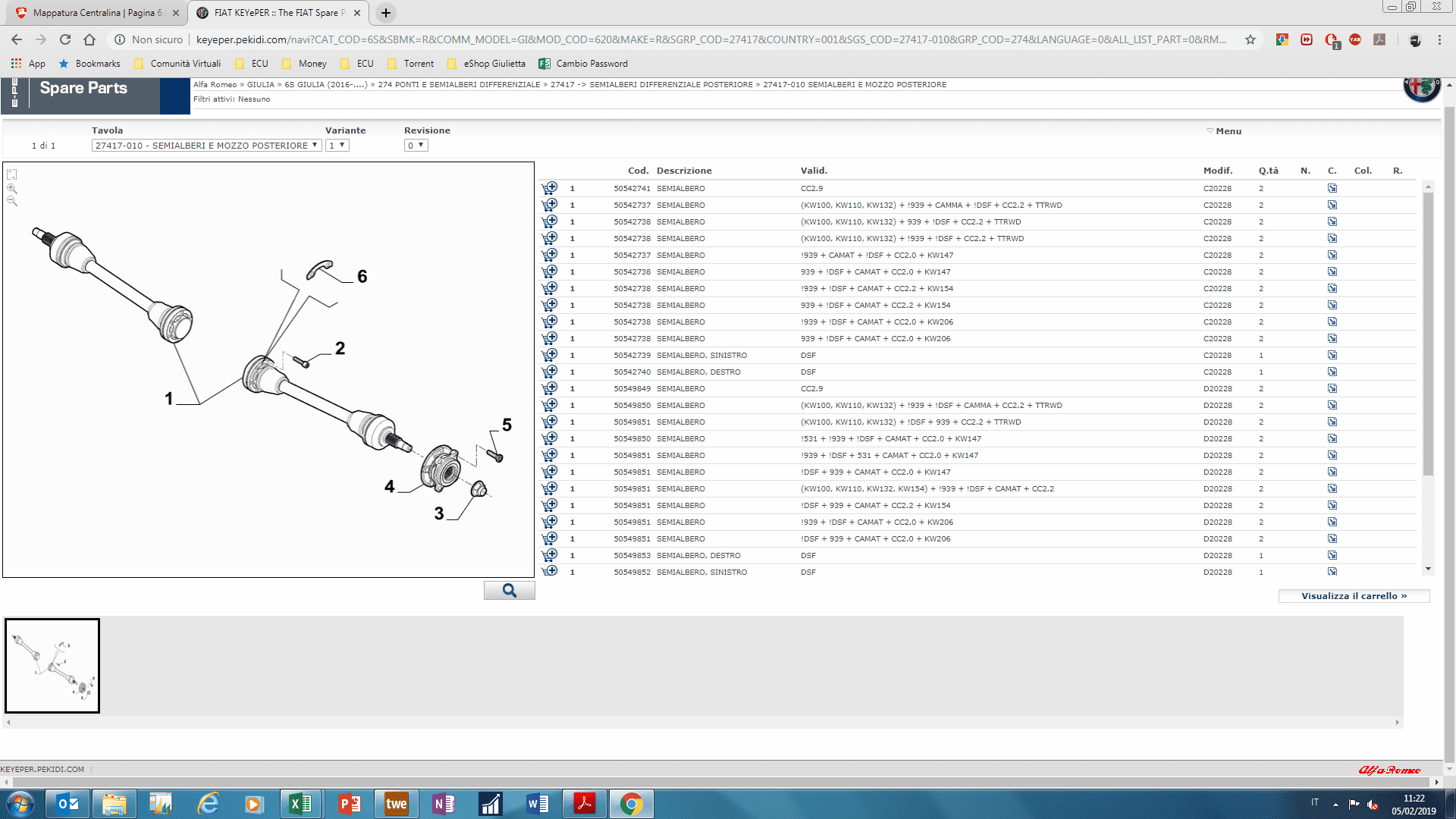Image resolution: width=1456 pixels, height=819 pixels.
Task: Open Money bookmark folder
Action: pyautogui.click(x=304, y=64)
